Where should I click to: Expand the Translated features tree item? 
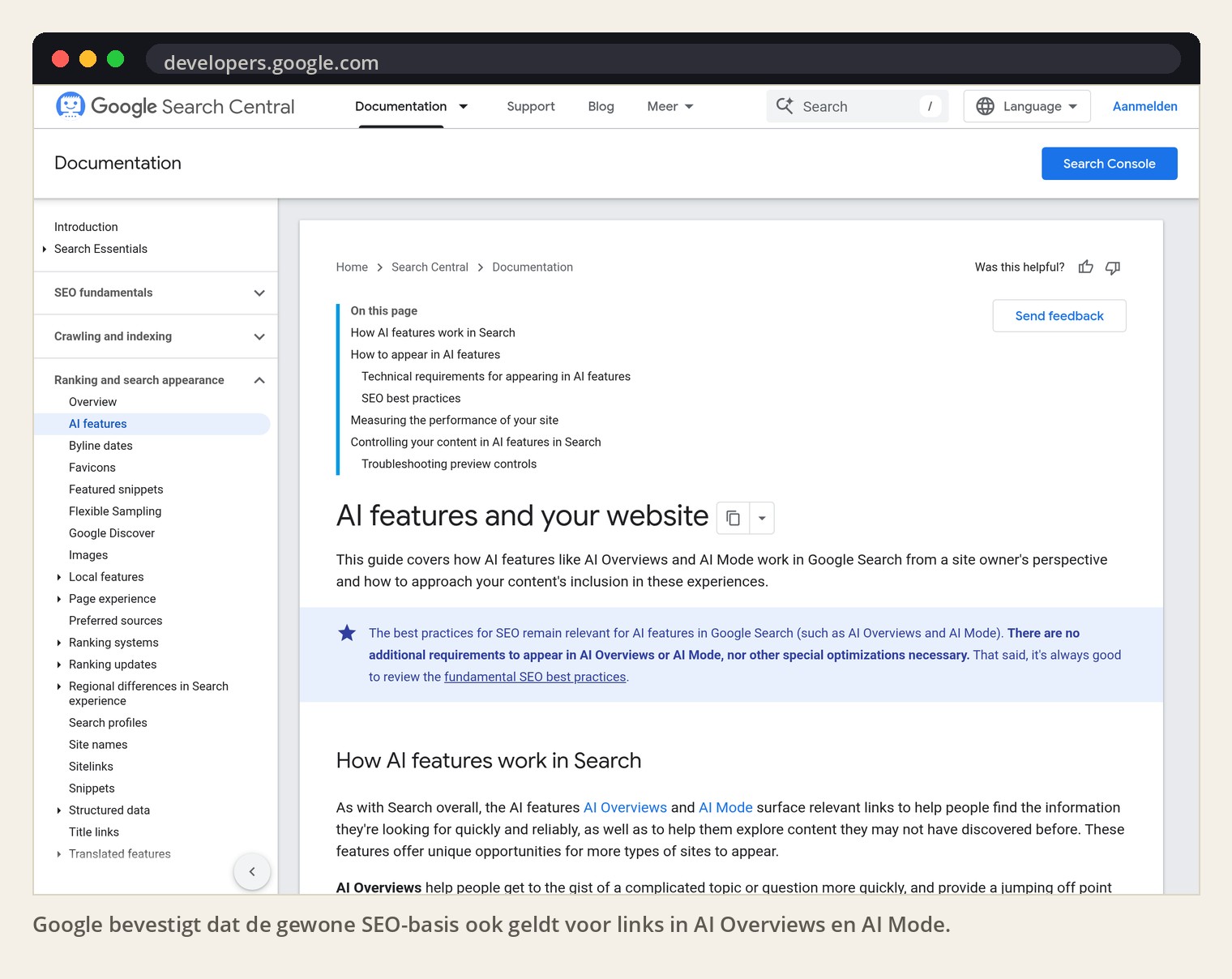point(59,854)
